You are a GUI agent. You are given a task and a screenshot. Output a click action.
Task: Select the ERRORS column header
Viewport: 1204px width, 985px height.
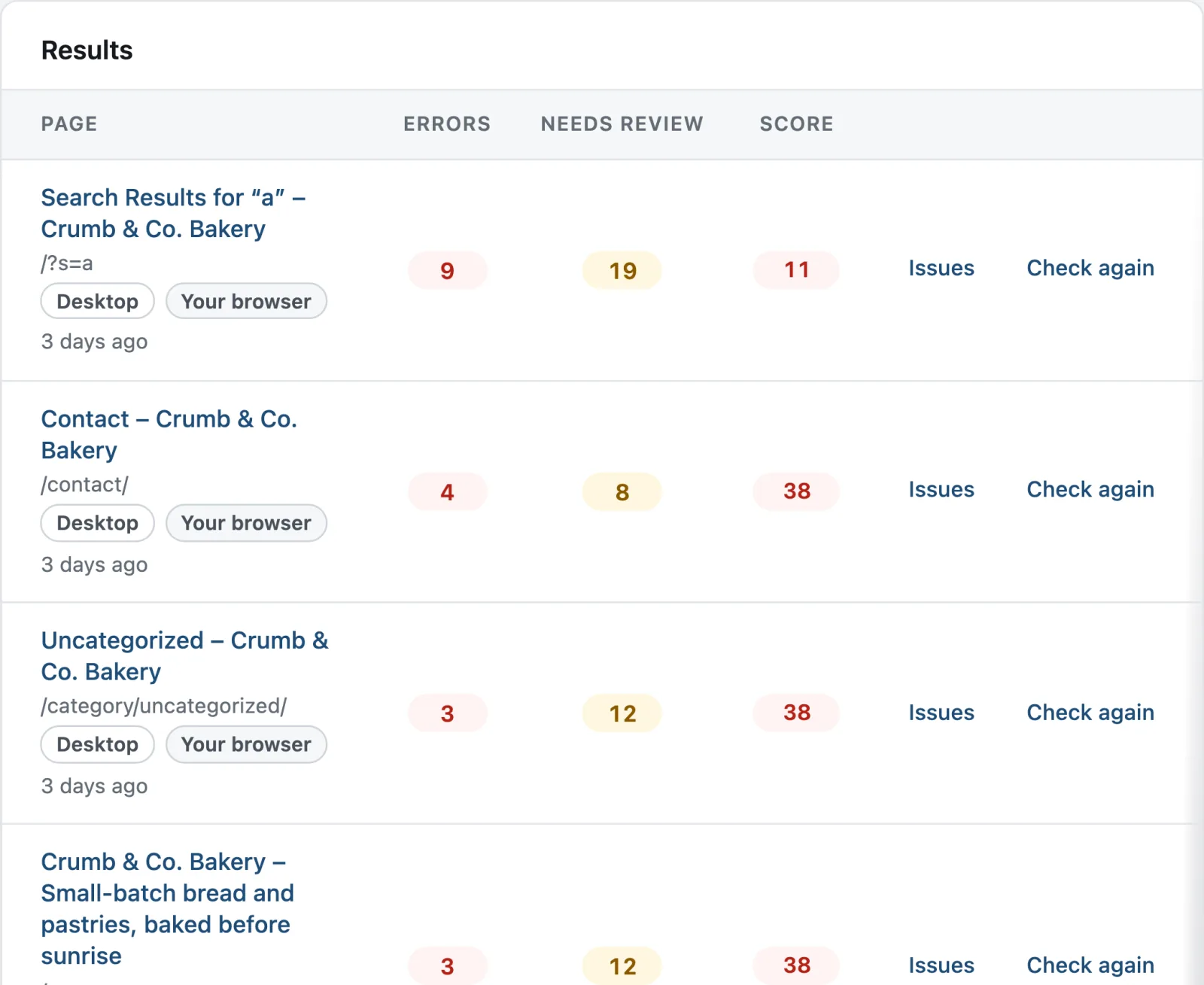pyautogui.click(x=447, y=123)
